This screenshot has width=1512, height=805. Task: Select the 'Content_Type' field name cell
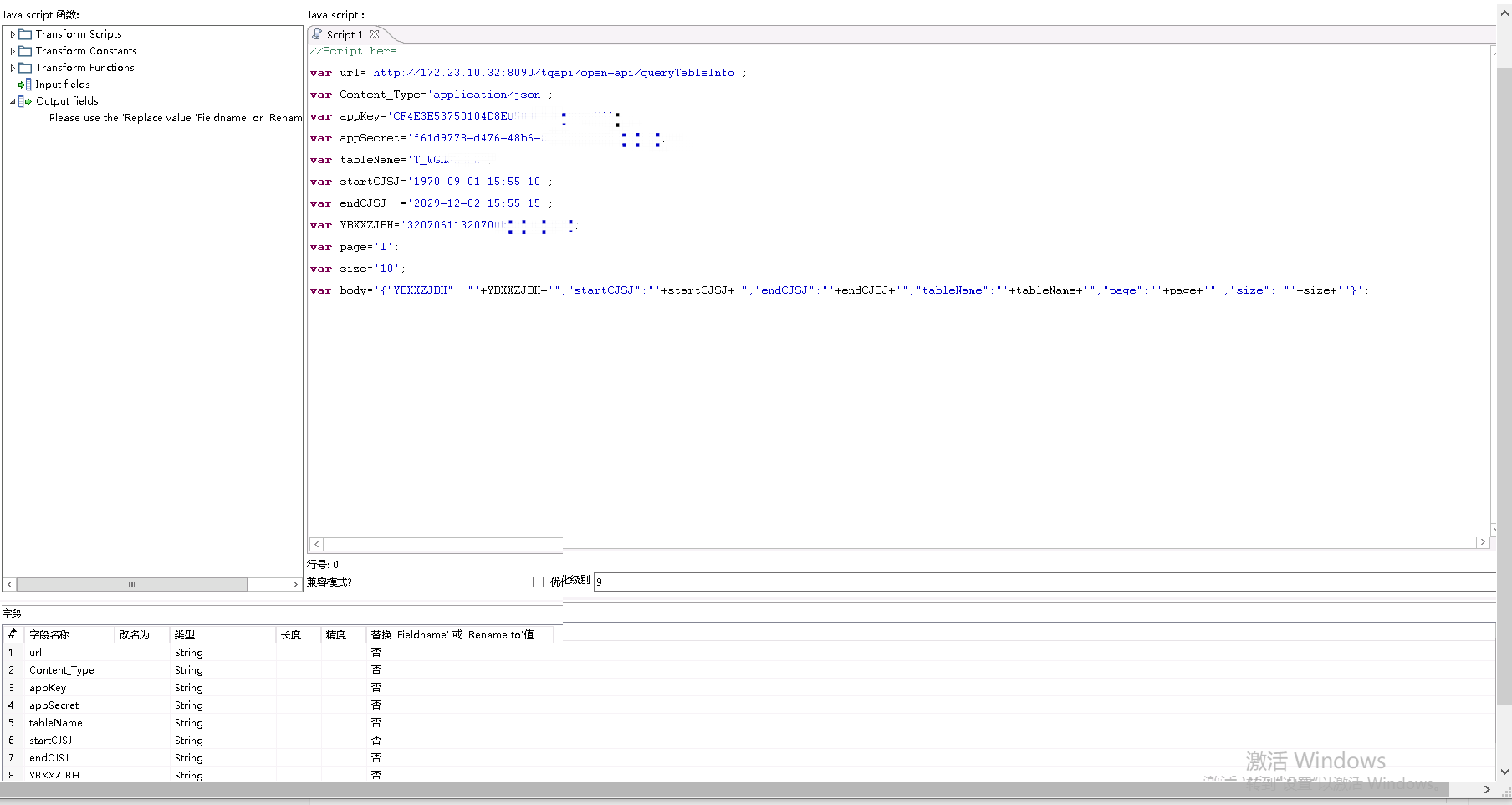[x=69, y=670]
